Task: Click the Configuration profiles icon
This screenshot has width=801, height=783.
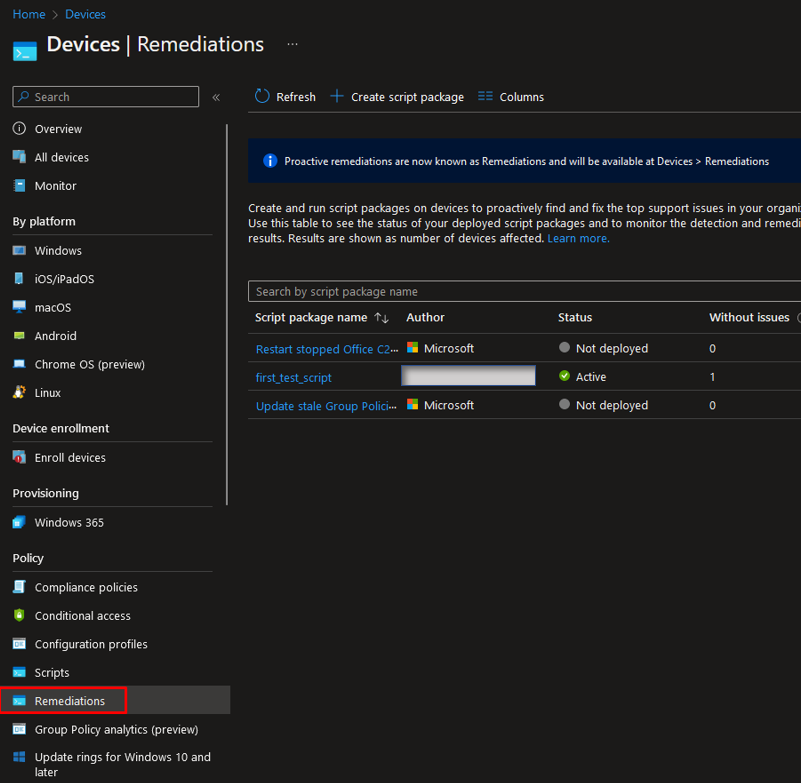Action: tap(19, 644)
